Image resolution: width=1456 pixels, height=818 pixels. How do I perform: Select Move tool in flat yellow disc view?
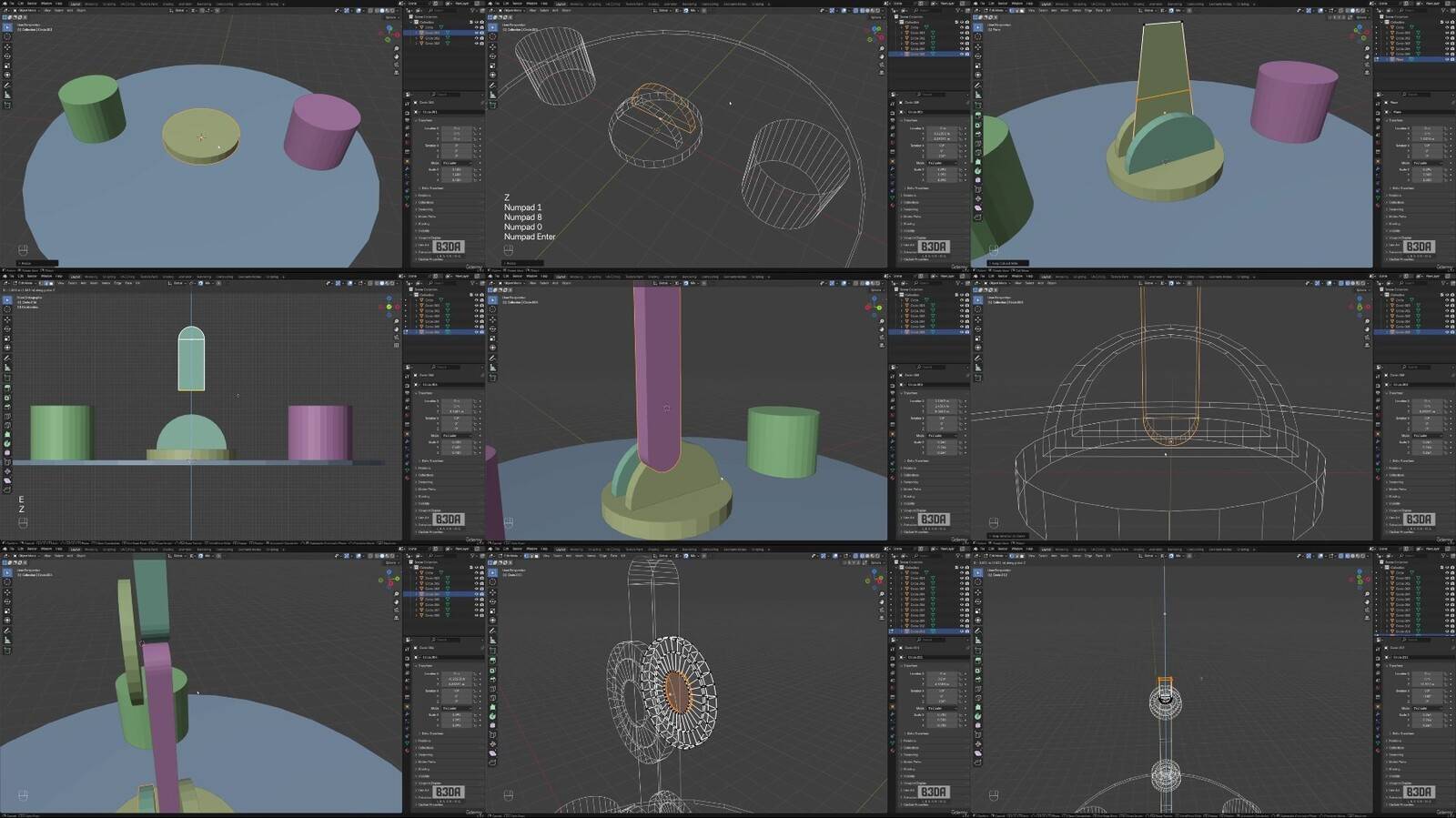click(7, 47)
